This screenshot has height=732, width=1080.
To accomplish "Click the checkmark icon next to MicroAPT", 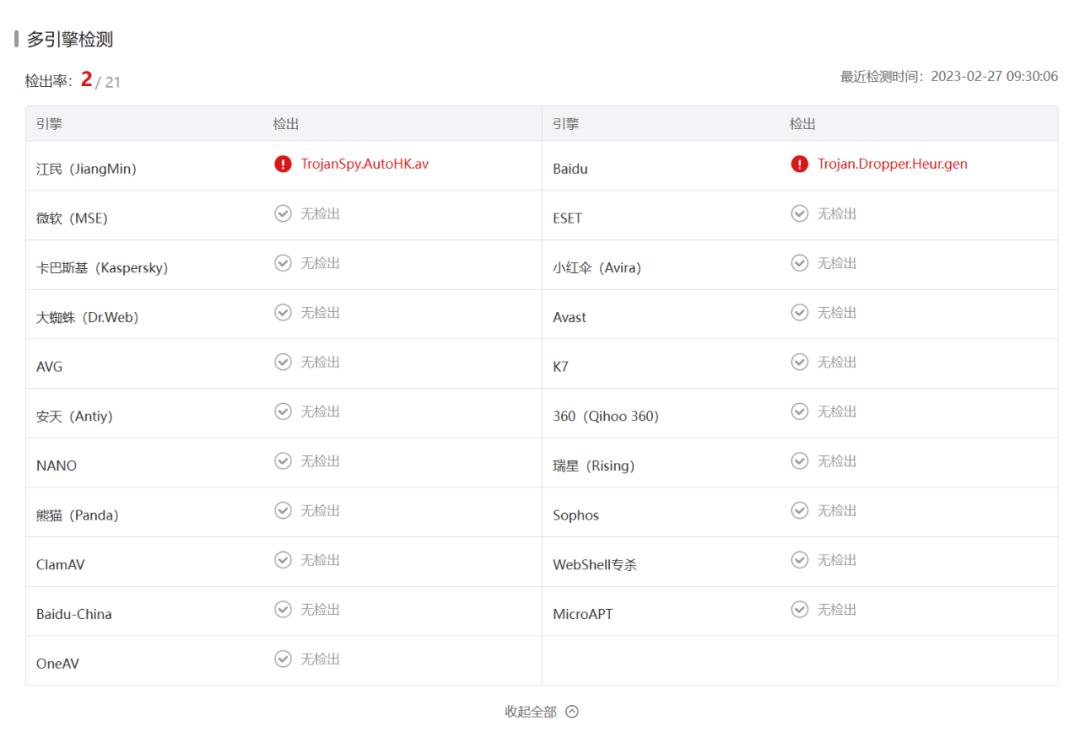I will coord(797,610).
